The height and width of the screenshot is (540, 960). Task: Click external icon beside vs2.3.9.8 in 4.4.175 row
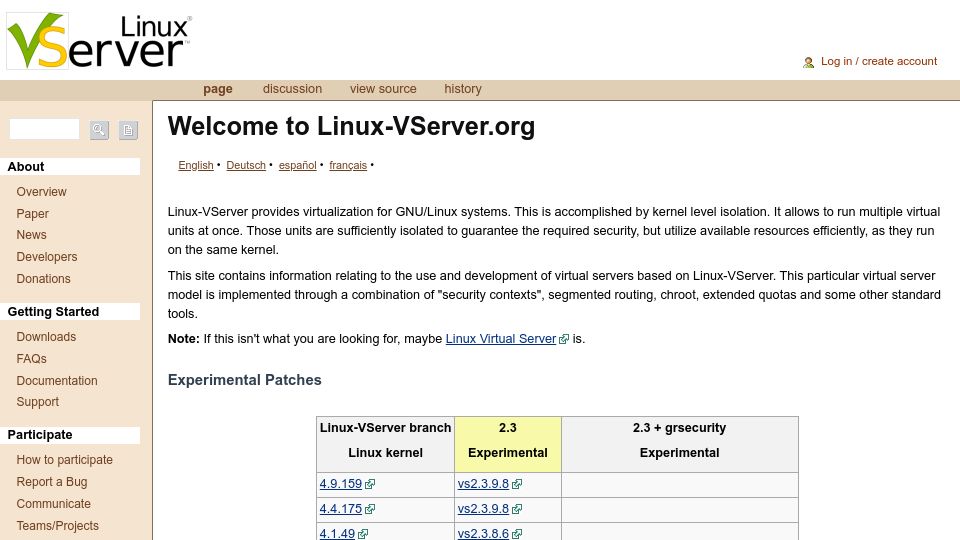coord(517,509)
